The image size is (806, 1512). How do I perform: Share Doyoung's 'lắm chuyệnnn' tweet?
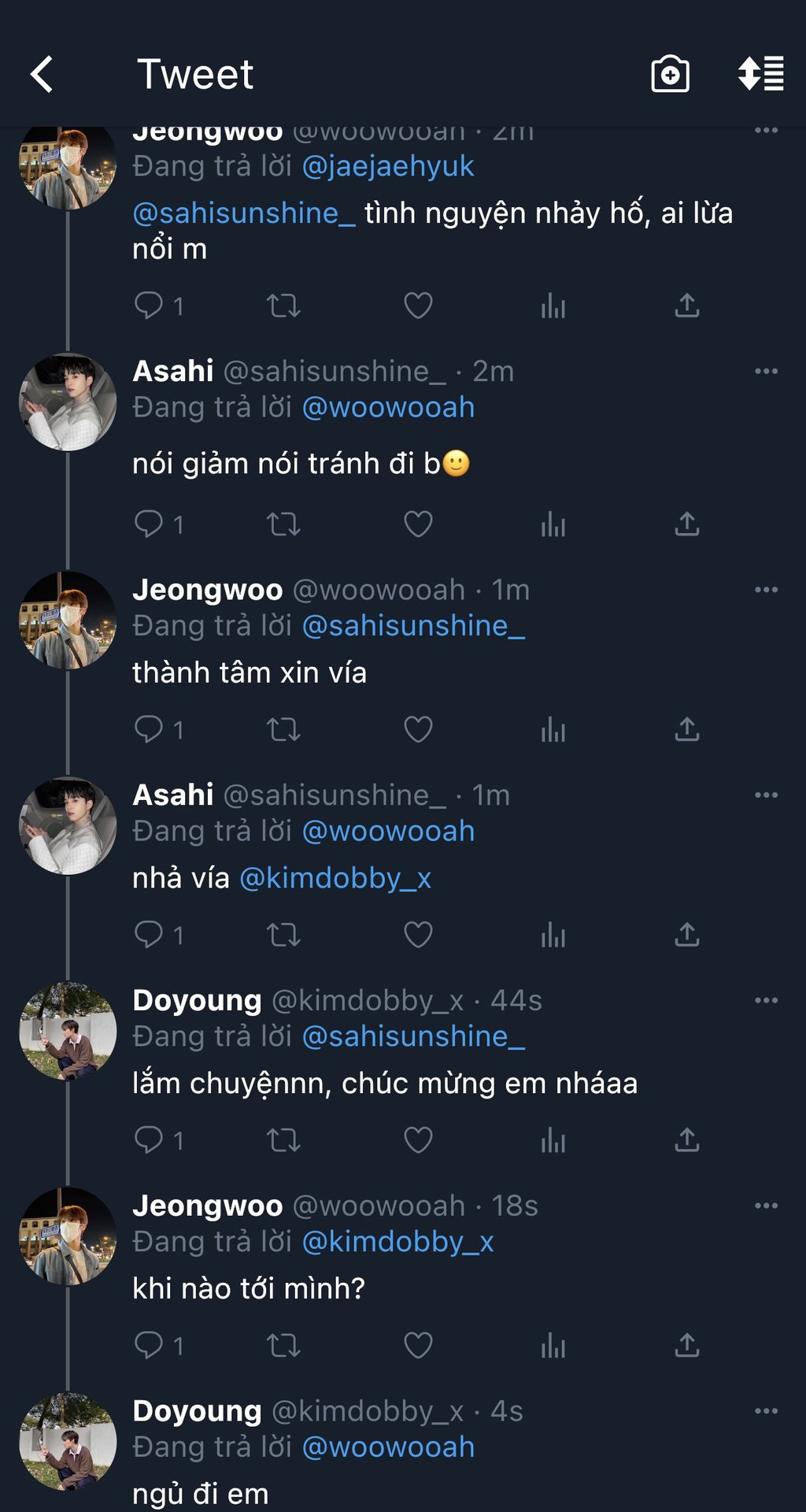[687, 1140]
